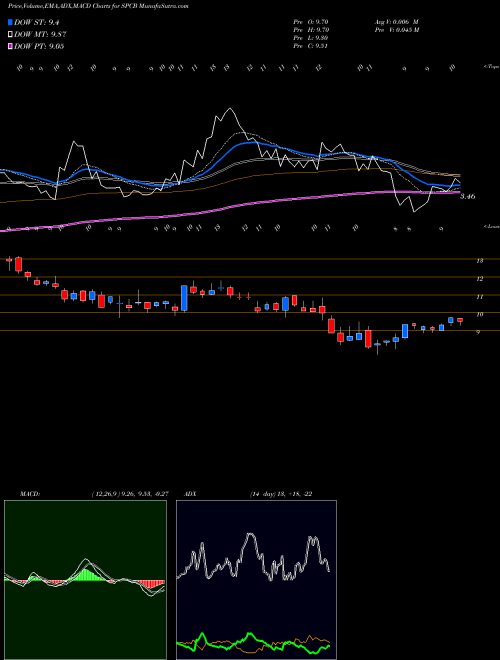The width and height of the screenshot is (500, 660).
Task: Select the 'DOW ST: 9.4' legend label
Action: [x=35, y=22]
